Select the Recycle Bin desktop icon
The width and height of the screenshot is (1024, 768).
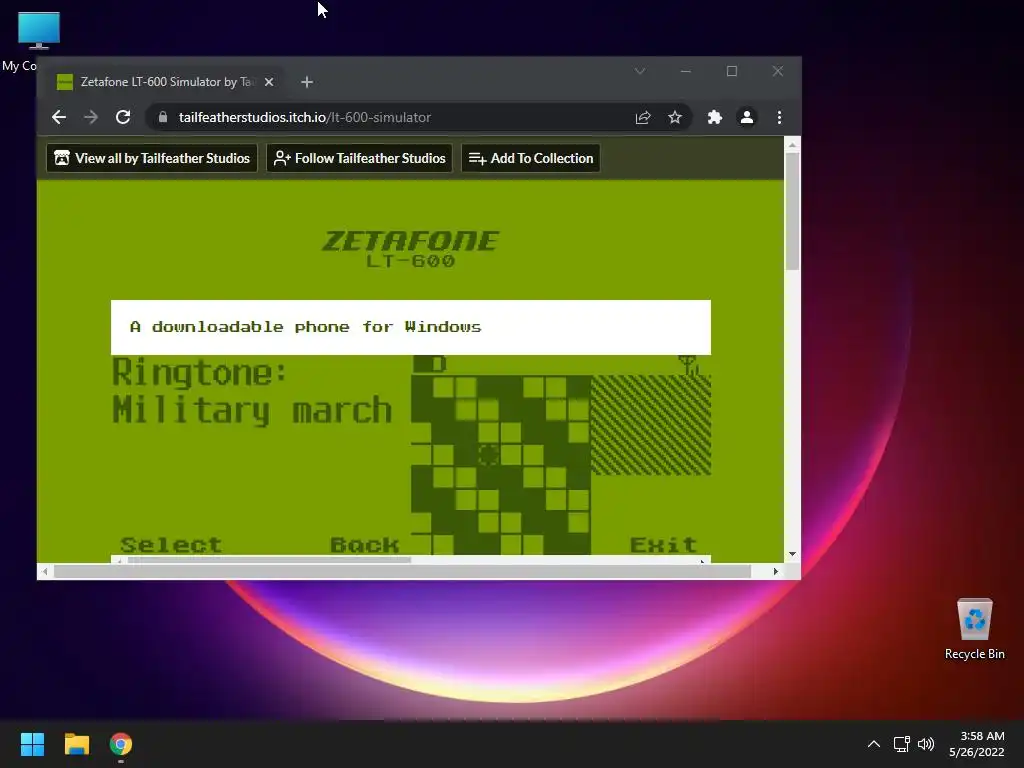pos(974,629)
